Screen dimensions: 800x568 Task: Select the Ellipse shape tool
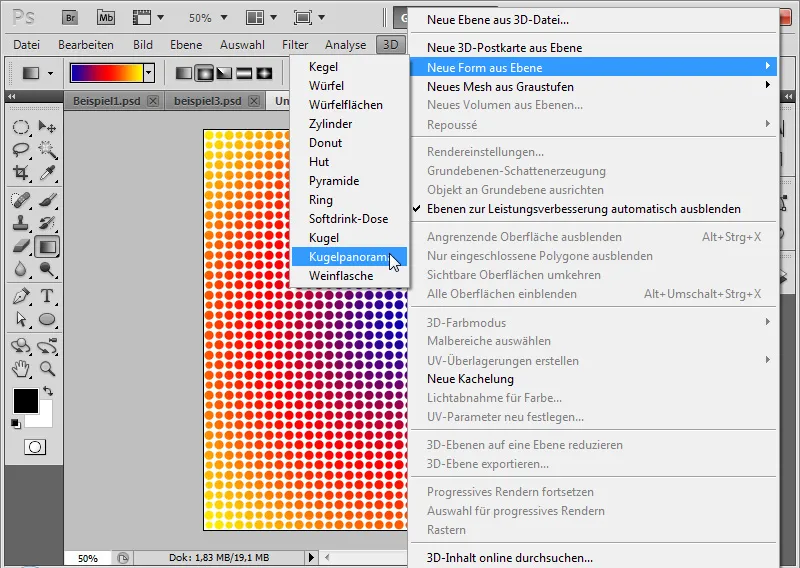[x=47, y=319]
